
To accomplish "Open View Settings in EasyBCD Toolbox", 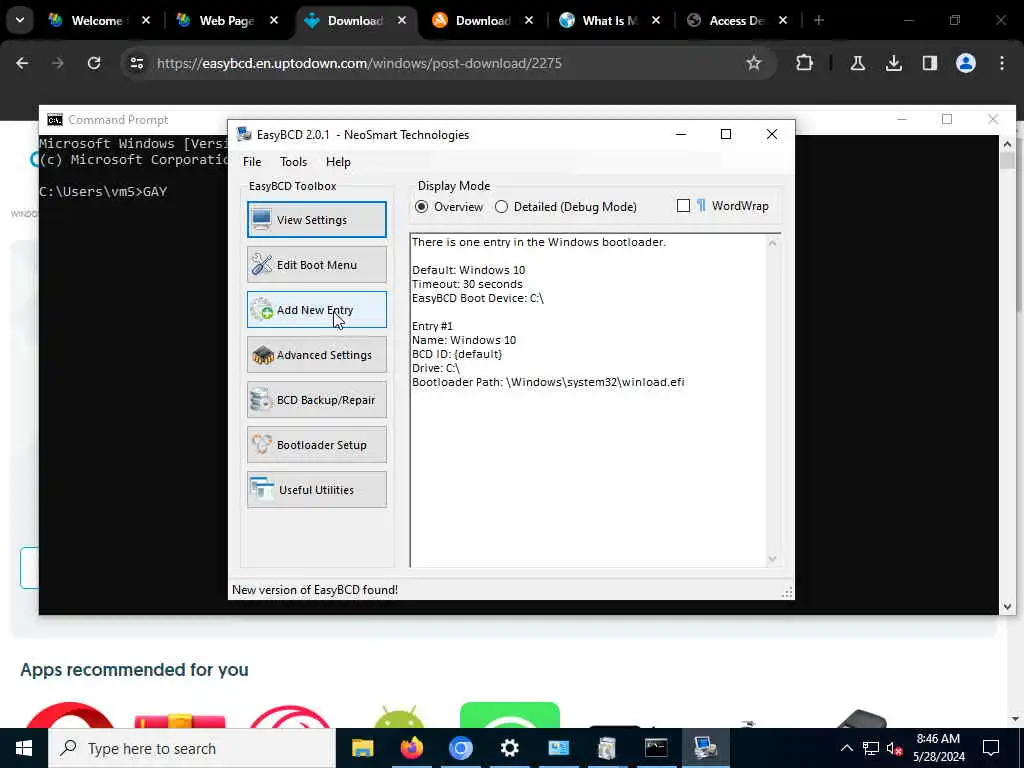I will point(317,219).
